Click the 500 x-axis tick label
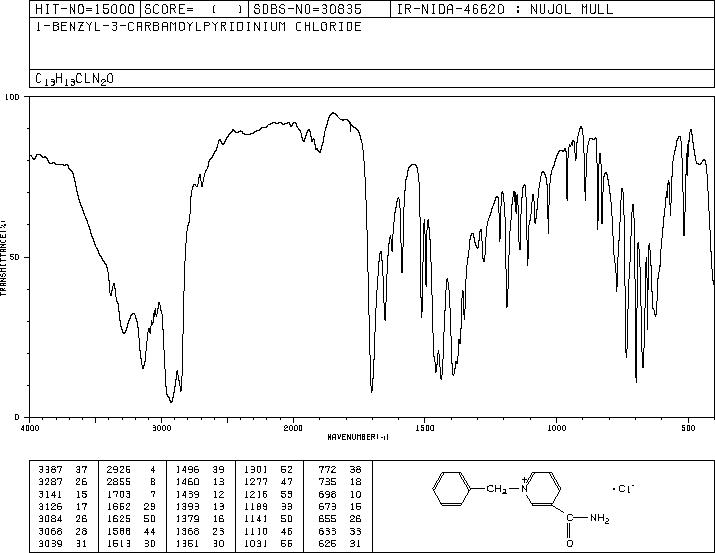715x553 pixels. [688, 428]
